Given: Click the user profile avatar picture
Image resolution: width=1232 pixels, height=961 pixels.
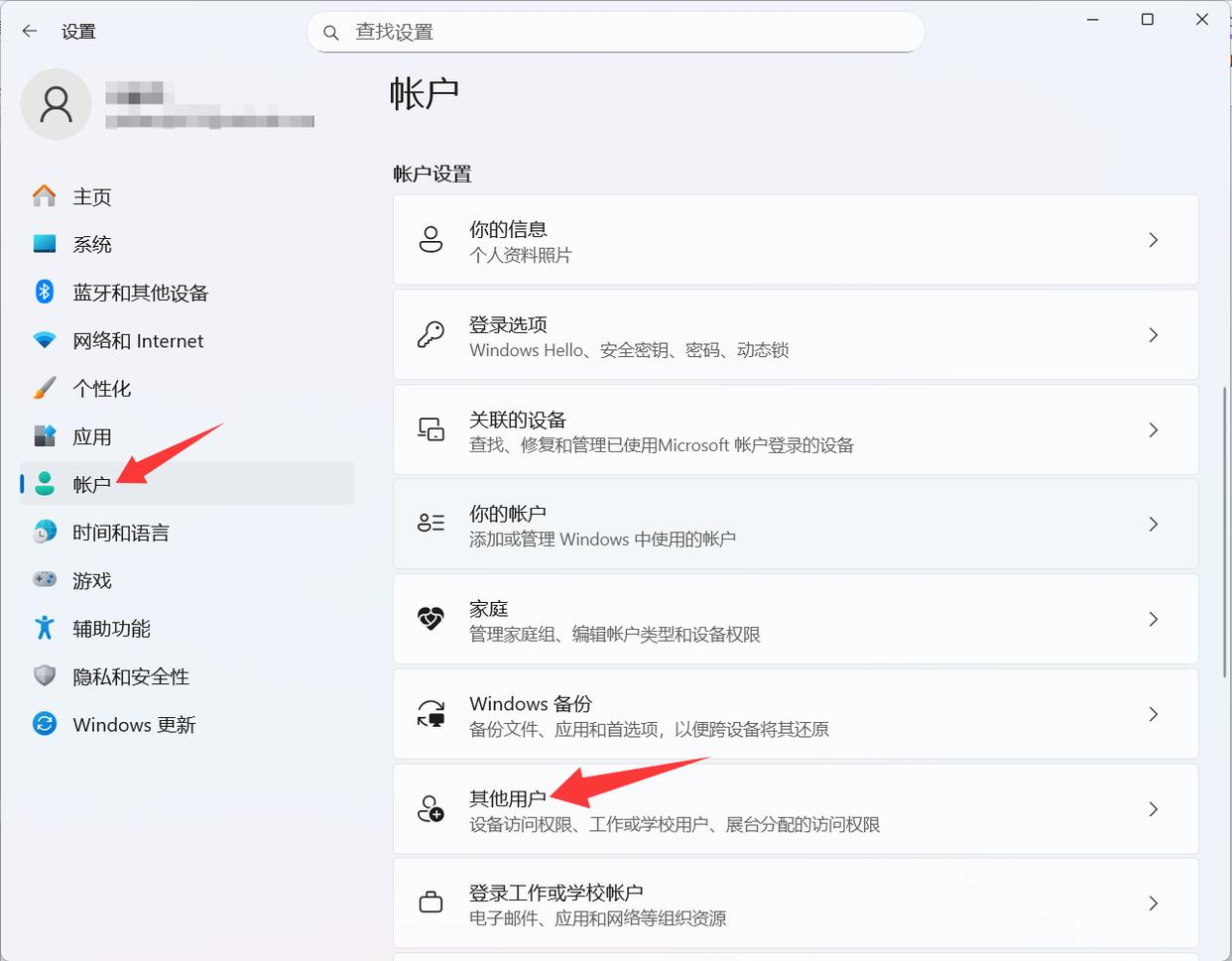Looking at the screenshot, I should [x=57, y=104].
